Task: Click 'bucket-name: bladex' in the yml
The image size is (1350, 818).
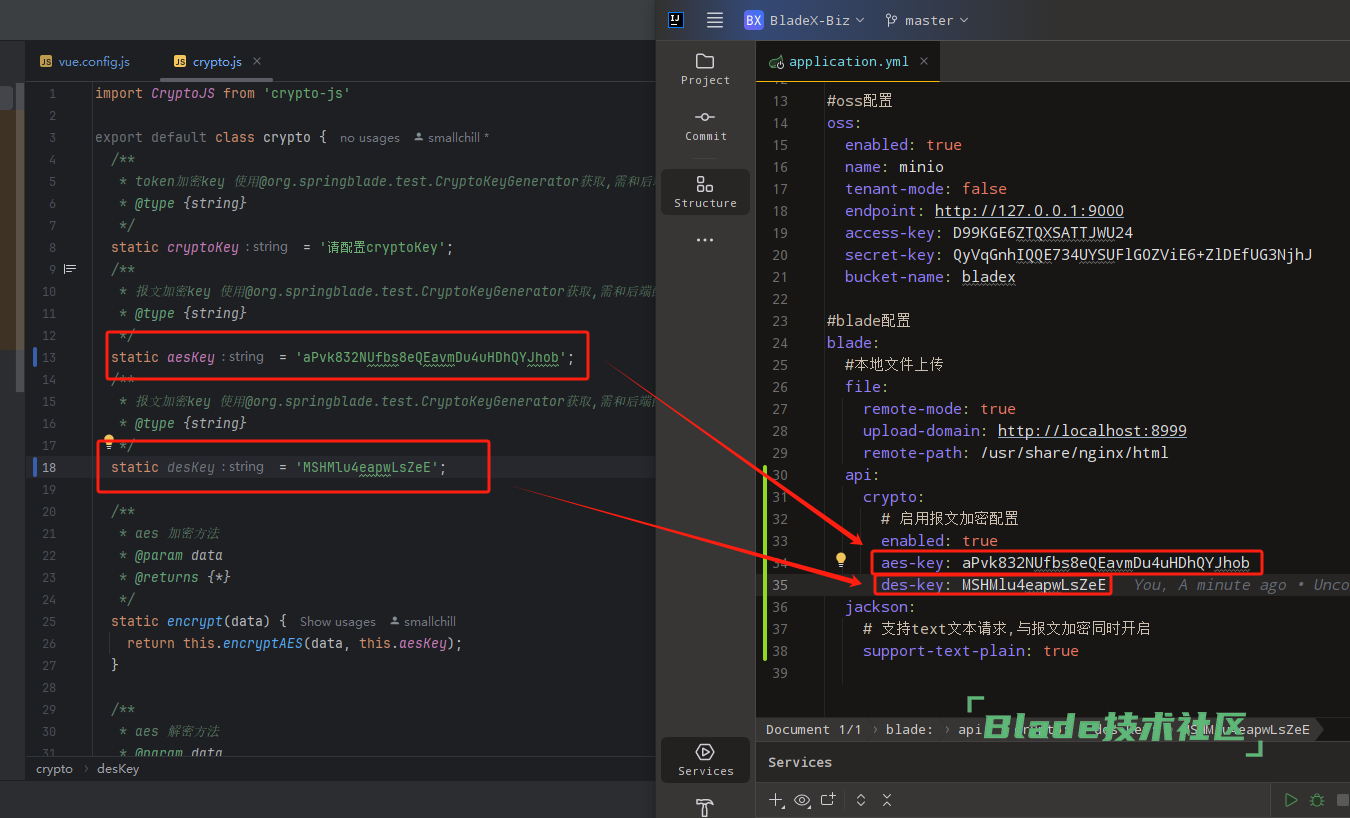Action: pos(930,277)
